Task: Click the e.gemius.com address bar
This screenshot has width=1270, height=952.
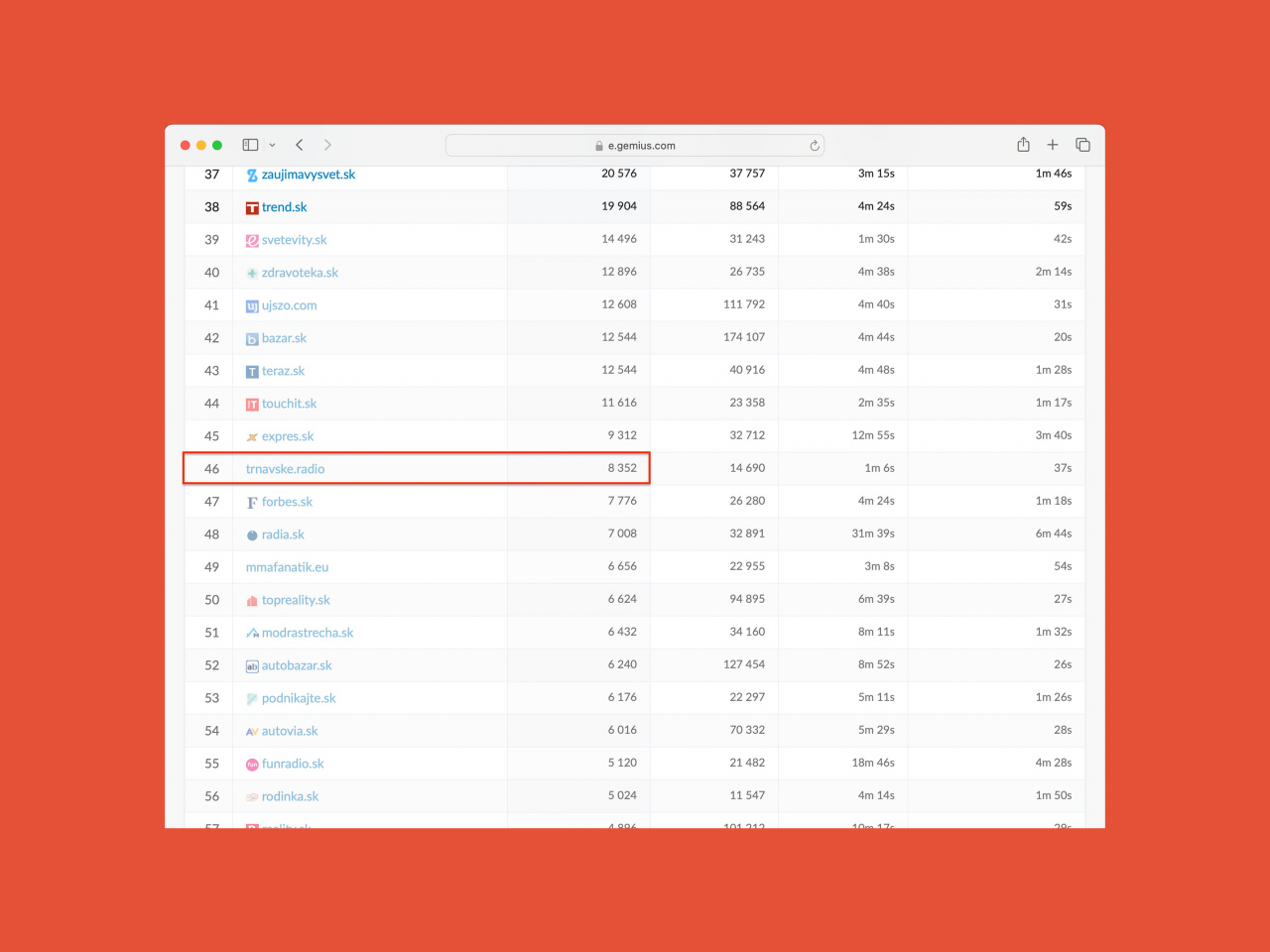Action: (x=635, y=145)
